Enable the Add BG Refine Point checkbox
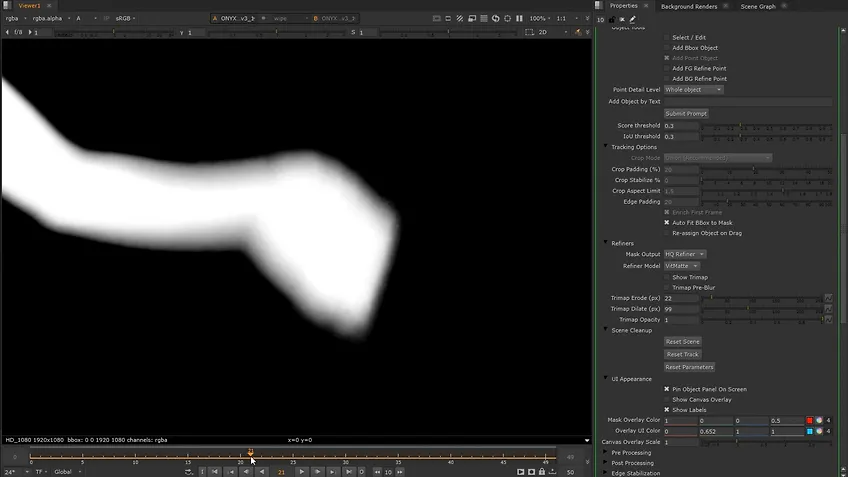 click(667, 78)
